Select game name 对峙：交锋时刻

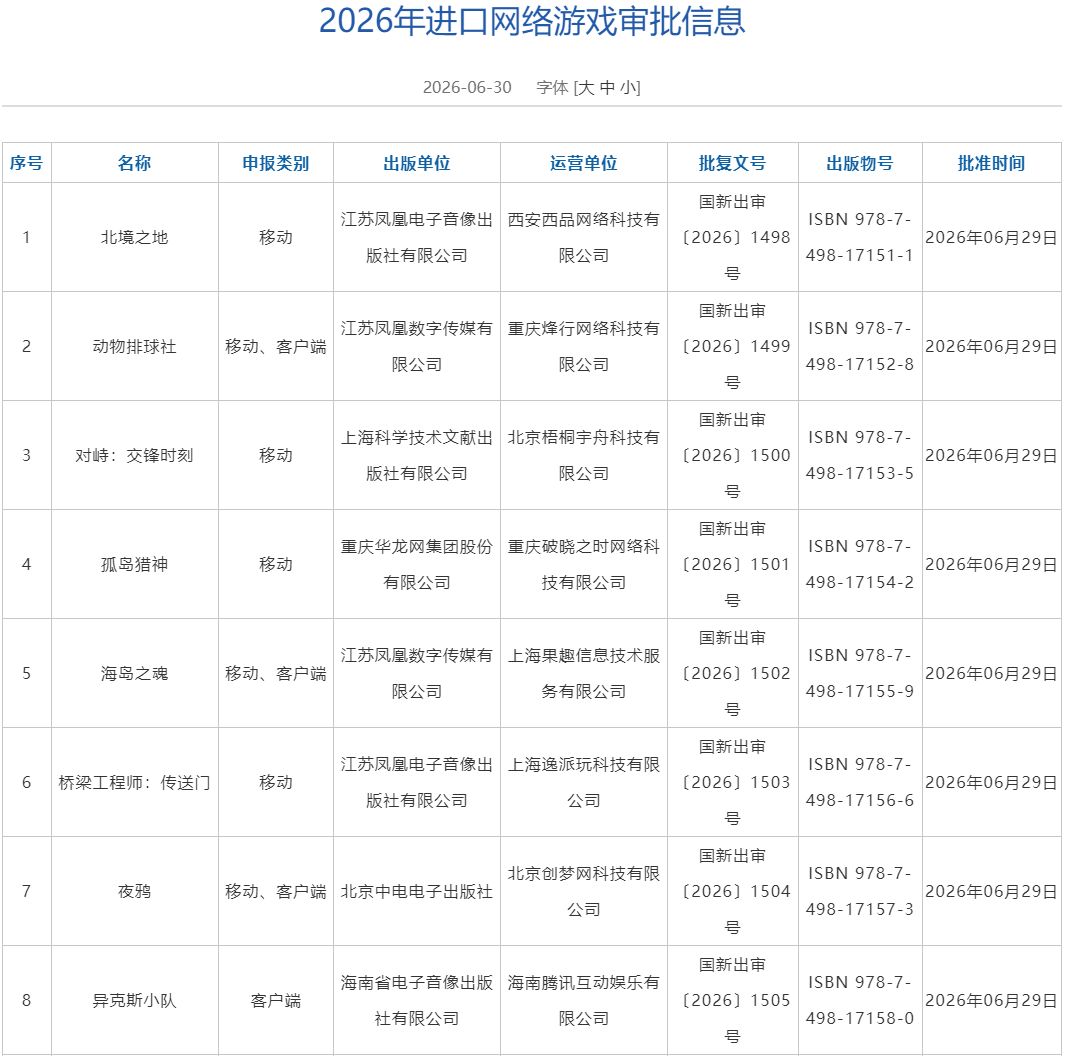click(135, 456)
